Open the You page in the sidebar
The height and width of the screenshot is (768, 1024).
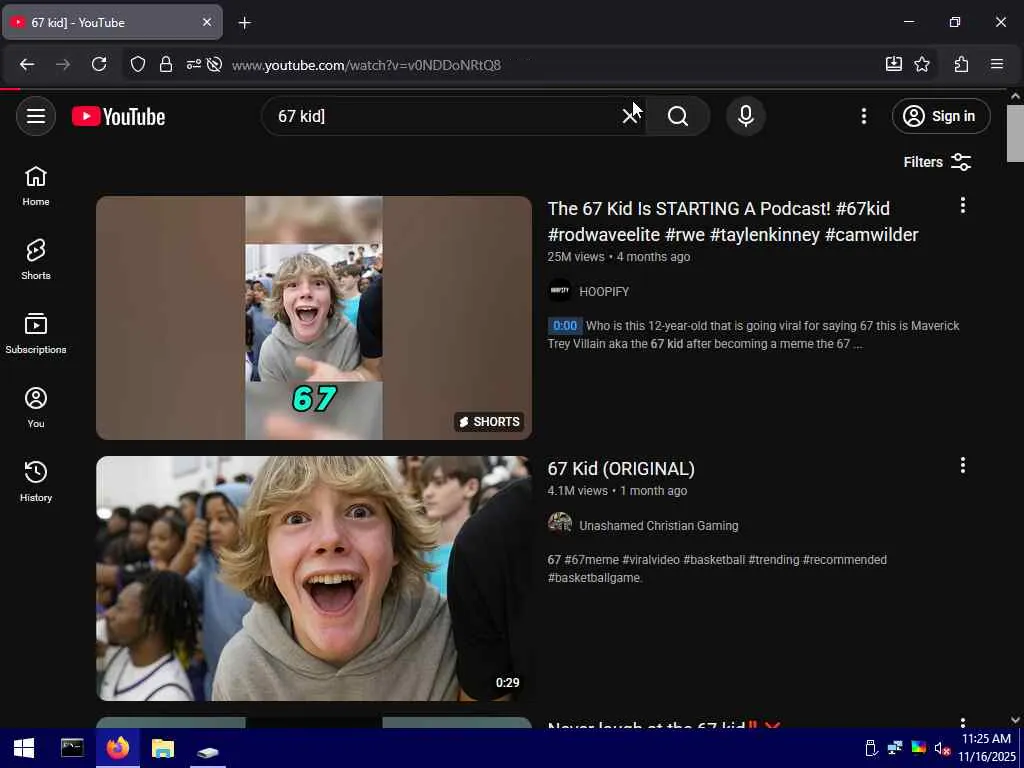point(36,408)
